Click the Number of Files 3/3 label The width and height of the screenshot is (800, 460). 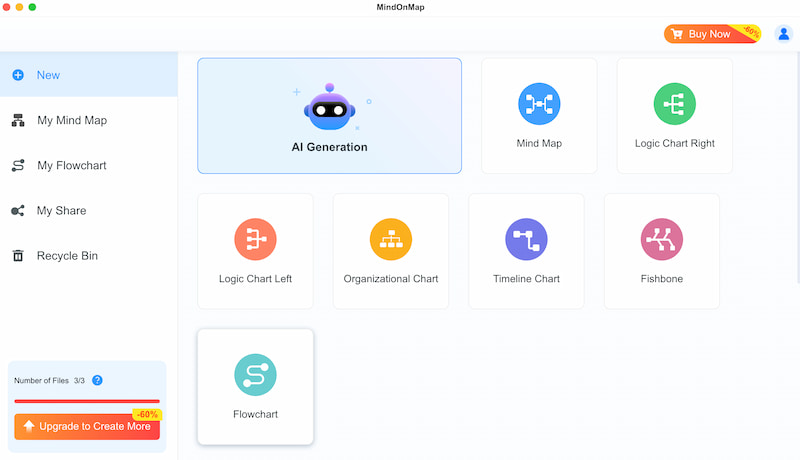click(49, 380)
